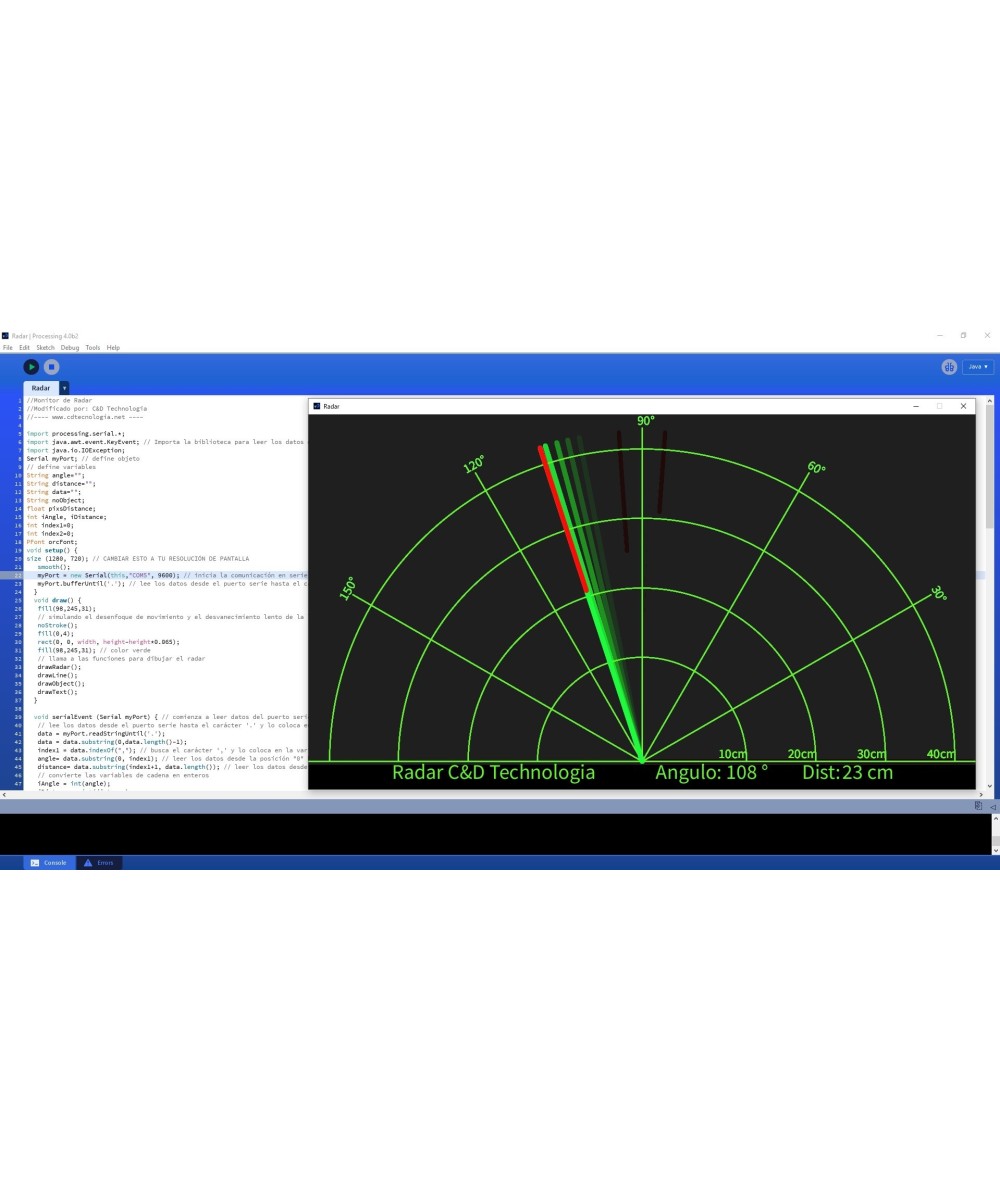
Task: Stop the running sketch
Action: click(x=50, y=366)
